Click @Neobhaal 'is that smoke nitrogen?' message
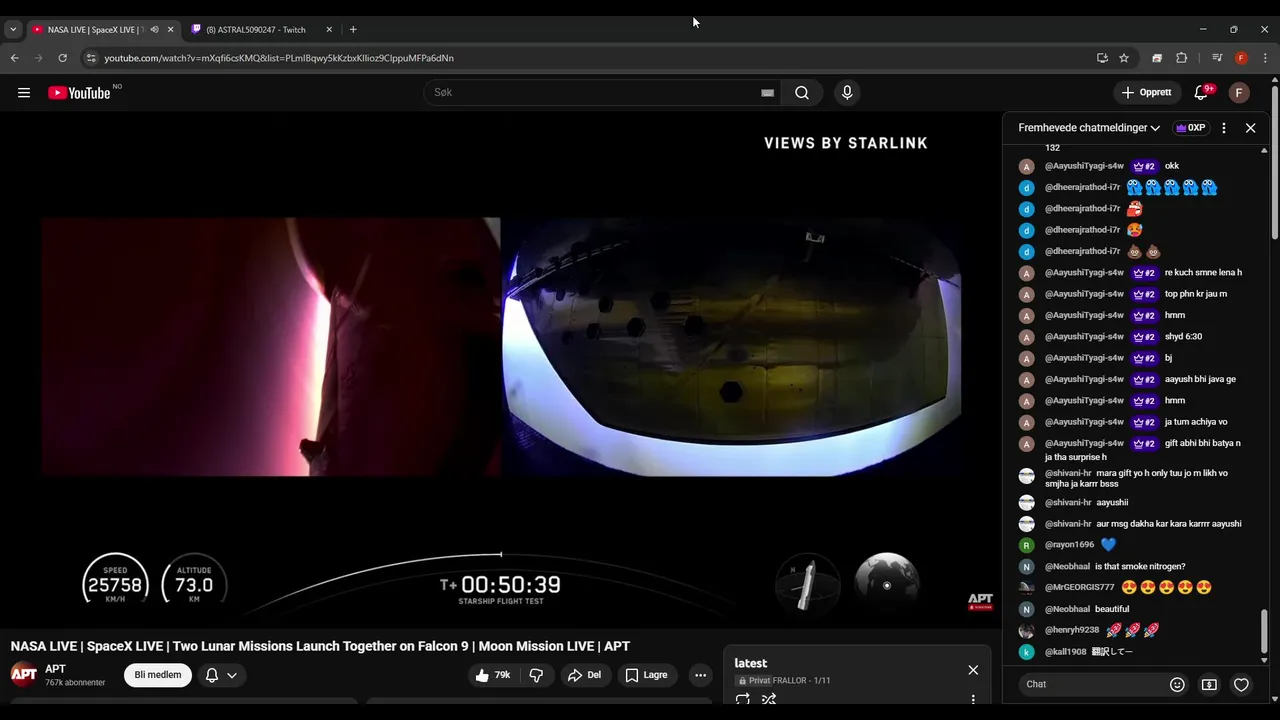This screenshot has width=1280, height=720. point(1135,567)
